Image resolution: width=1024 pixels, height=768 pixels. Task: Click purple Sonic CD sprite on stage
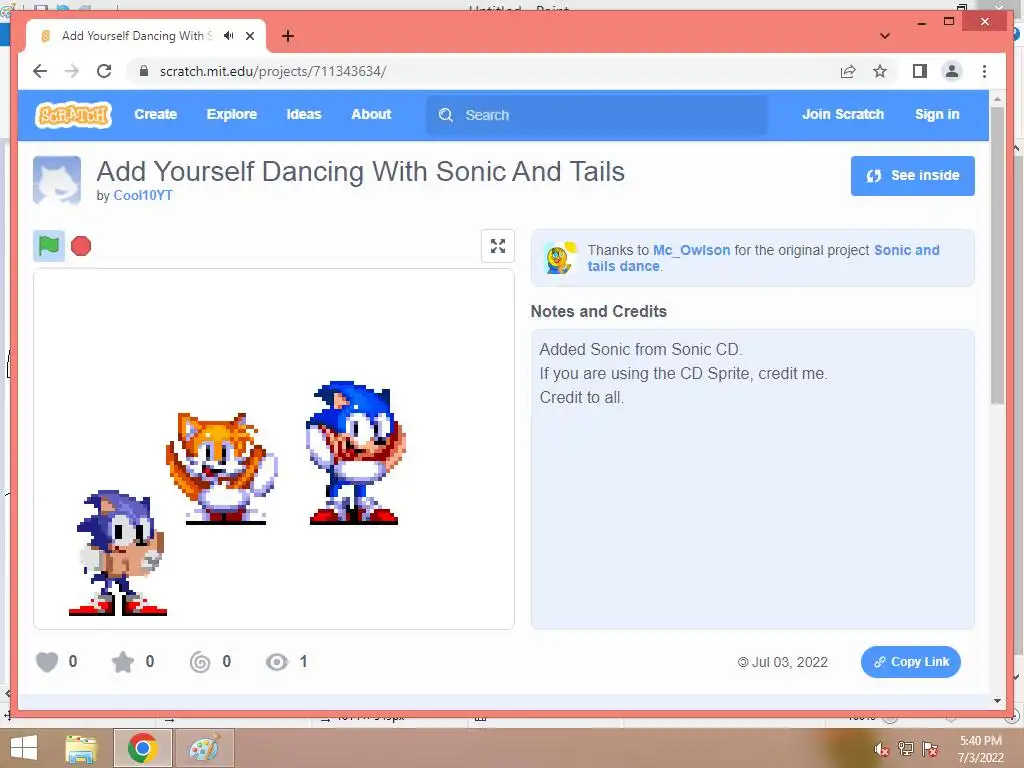pos(119,553)
